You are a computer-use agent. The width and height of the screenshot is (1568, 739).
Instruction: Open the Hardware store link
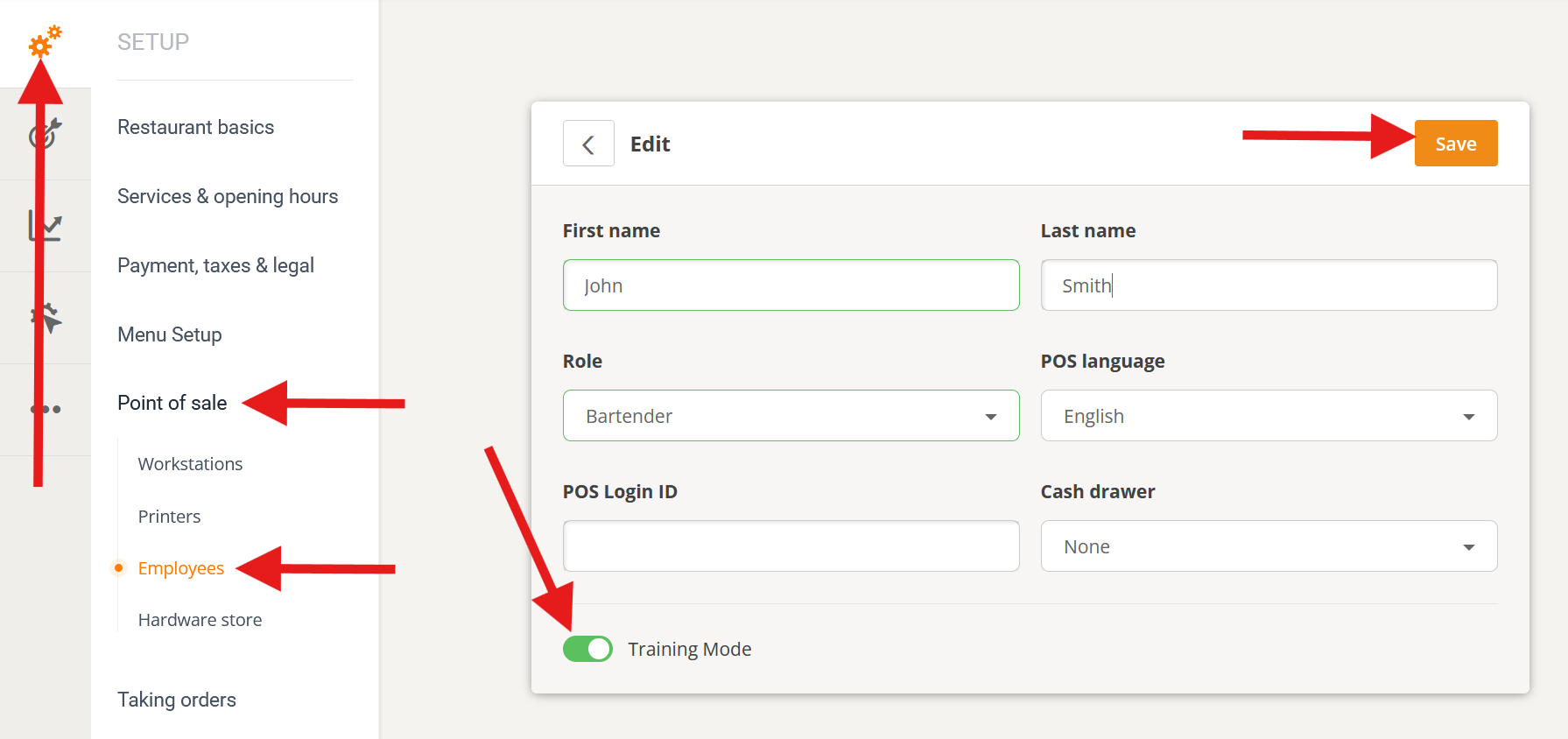click(200, 620)
